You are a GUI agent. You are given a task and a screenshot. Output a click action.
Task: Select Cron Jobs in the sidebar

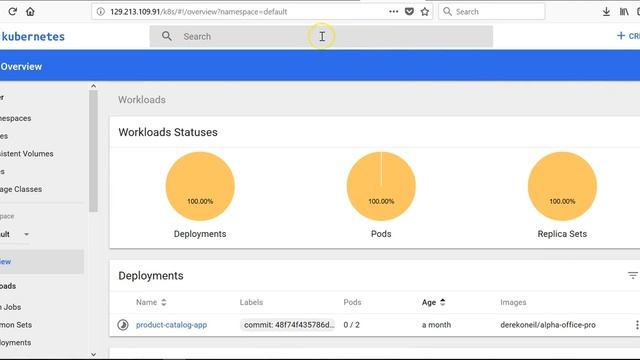[x=11, y=307]
